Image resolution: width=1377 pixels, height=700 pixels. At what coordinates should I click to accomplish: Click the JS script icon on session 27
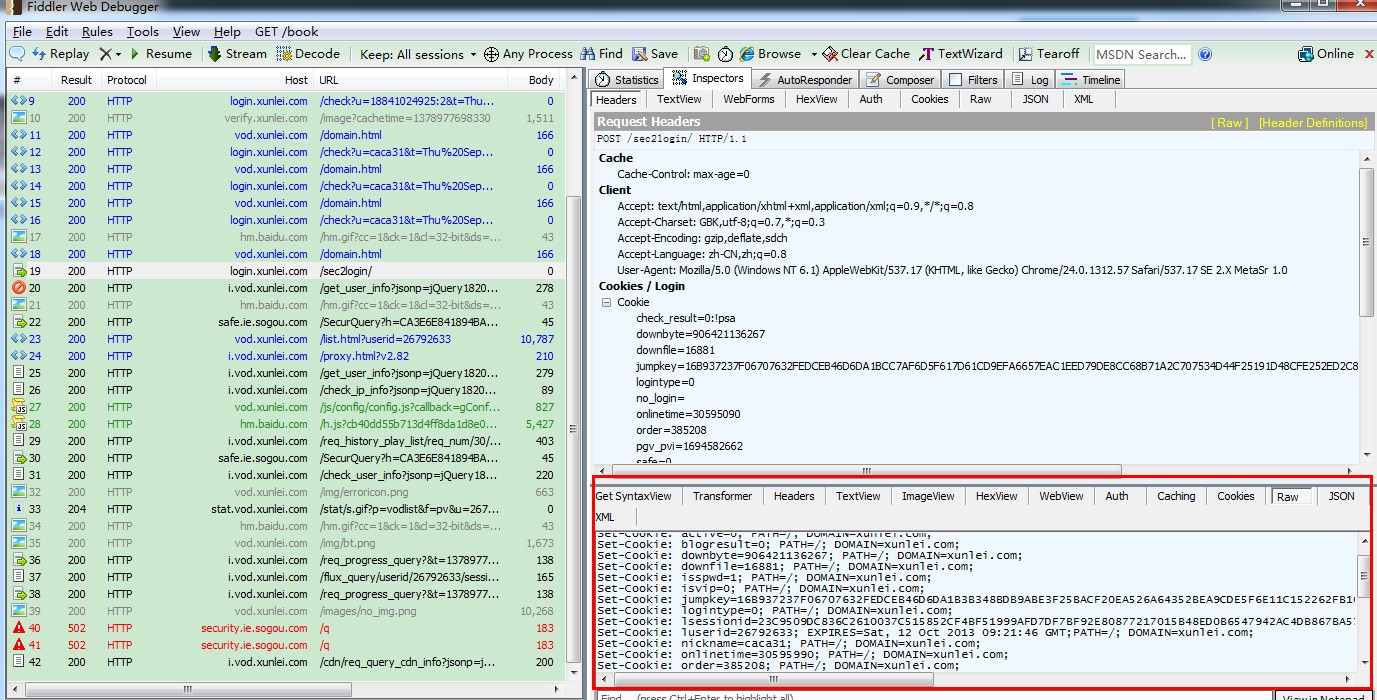pyautogui.click(x=19, y=407)
